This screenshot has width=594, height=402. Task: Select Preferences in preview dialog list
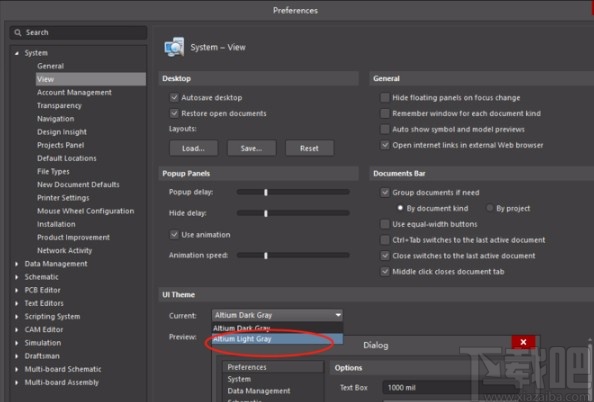[x=247, y=367]
